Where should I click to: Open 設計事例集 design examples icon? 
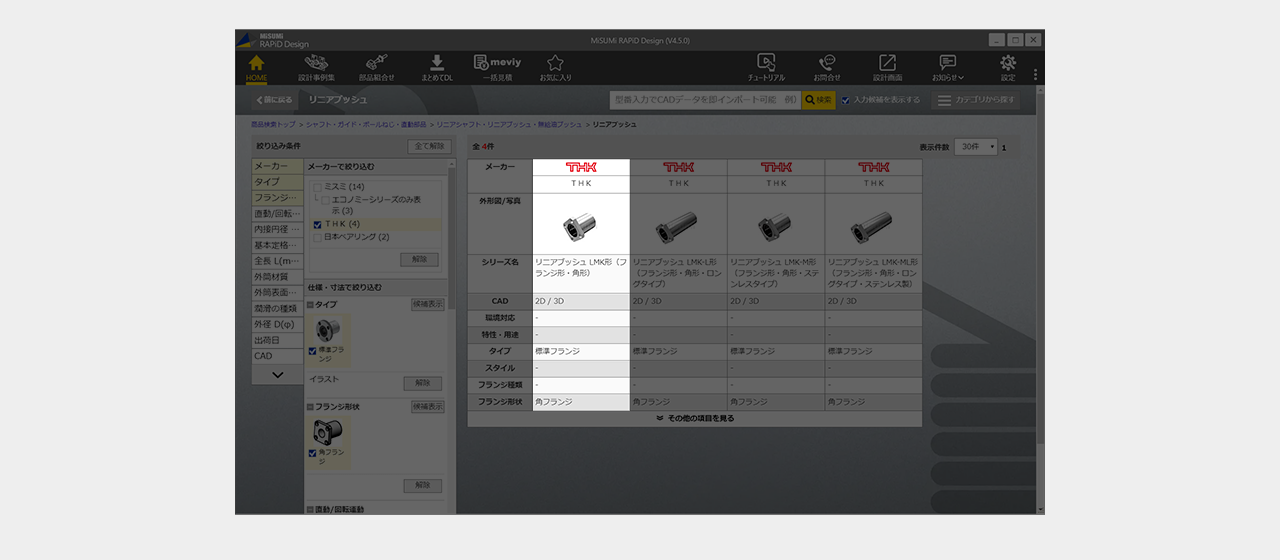[316, 67]
